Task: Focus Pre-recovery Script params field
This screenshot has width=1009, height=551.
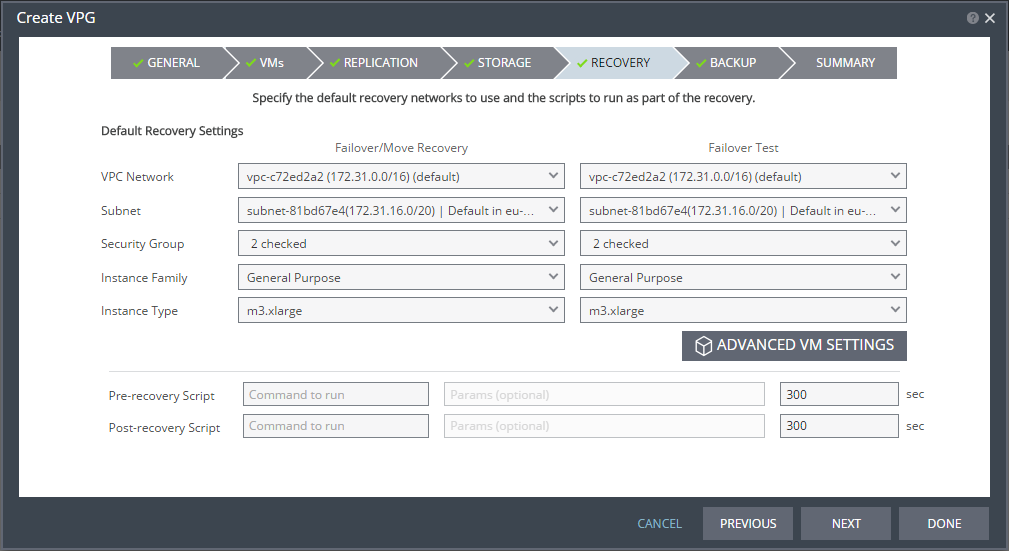Action: tap(604, 395)
